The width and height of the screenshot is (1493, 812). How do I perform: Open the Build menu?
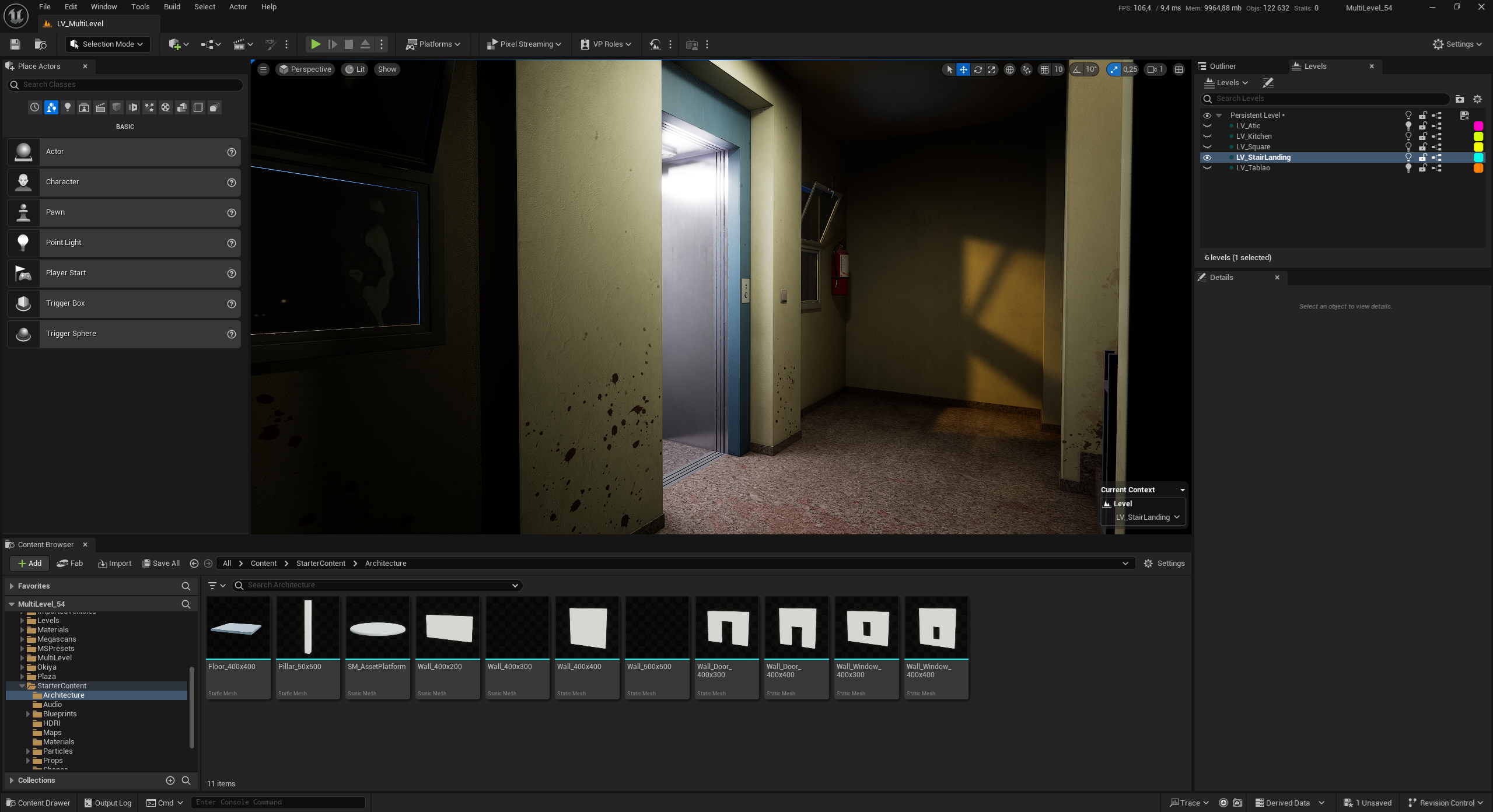point(172,7)
